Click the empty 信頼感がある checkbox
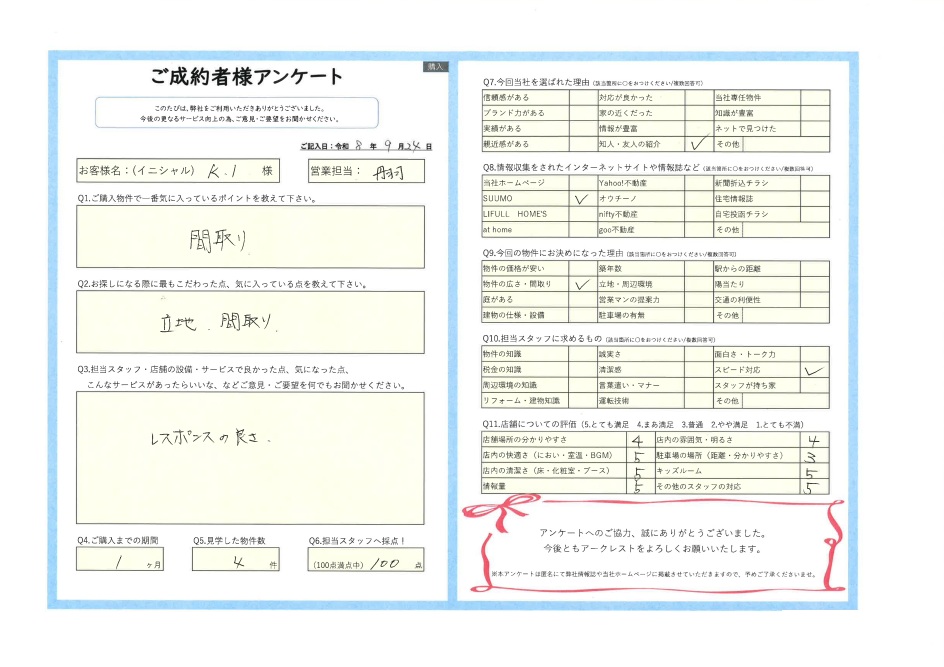The height and width of the screenshot is (667, 944). pyautogui.click(x=582, y=98)
